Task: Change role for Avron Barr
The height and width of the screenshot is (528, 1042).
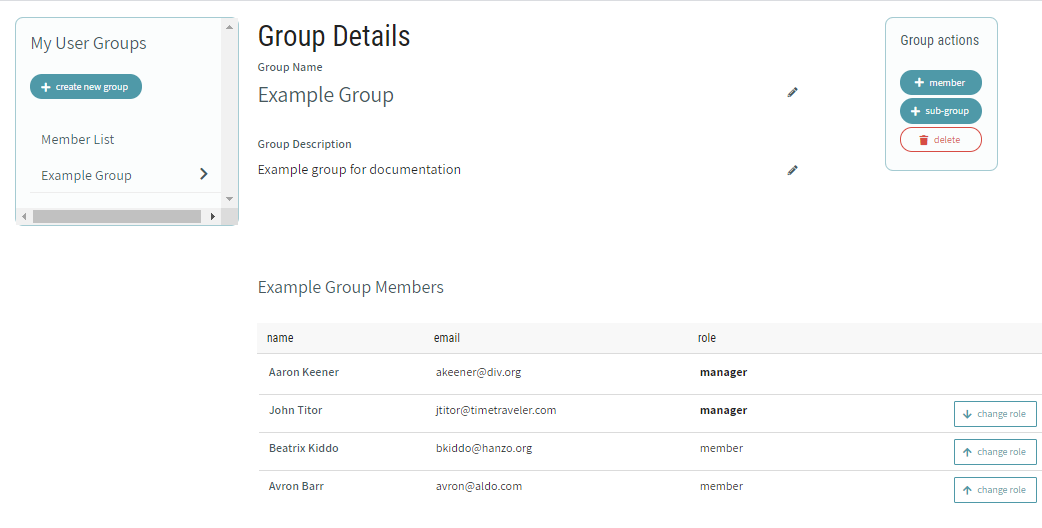Action: [995, 489]
